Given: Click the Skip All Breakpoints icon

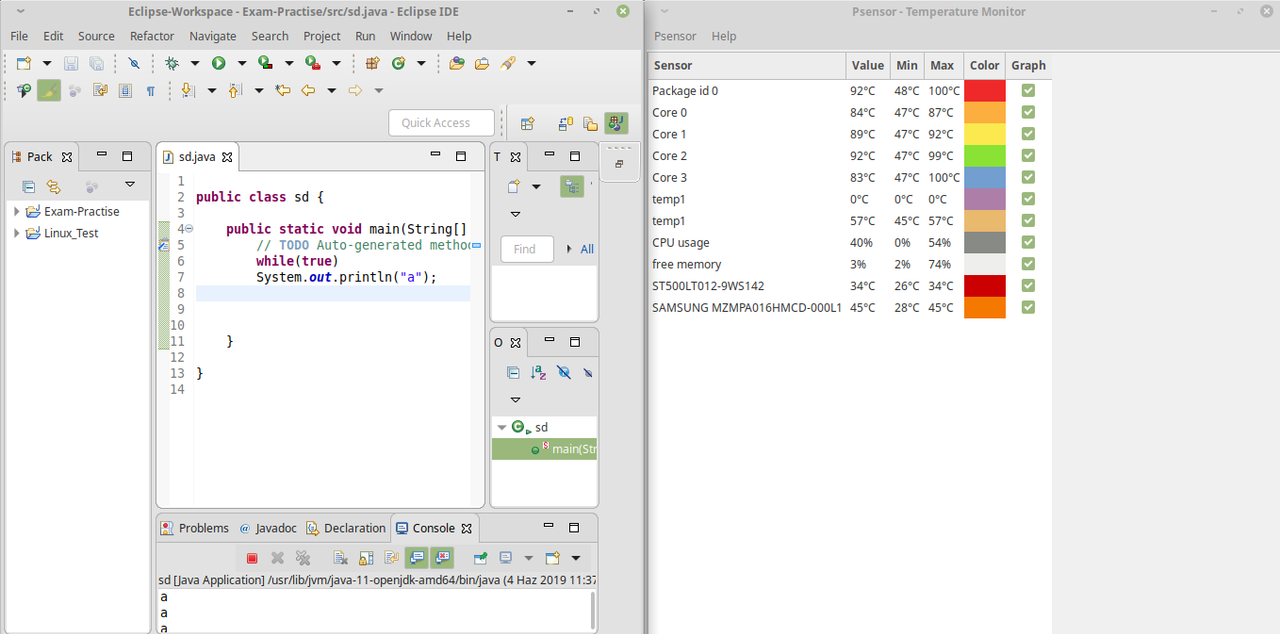Looking at the screenshot, I should coord(134,63).
